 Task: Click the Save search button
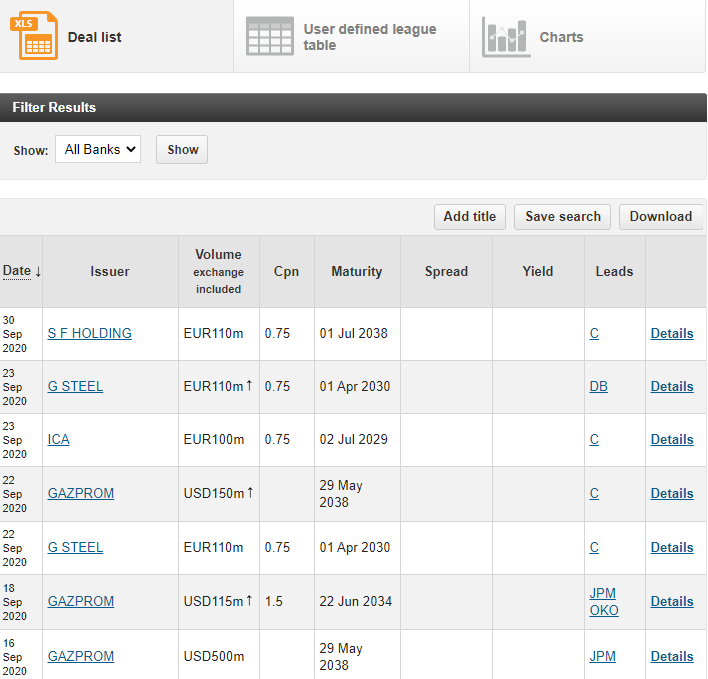(x=562, y=217)
